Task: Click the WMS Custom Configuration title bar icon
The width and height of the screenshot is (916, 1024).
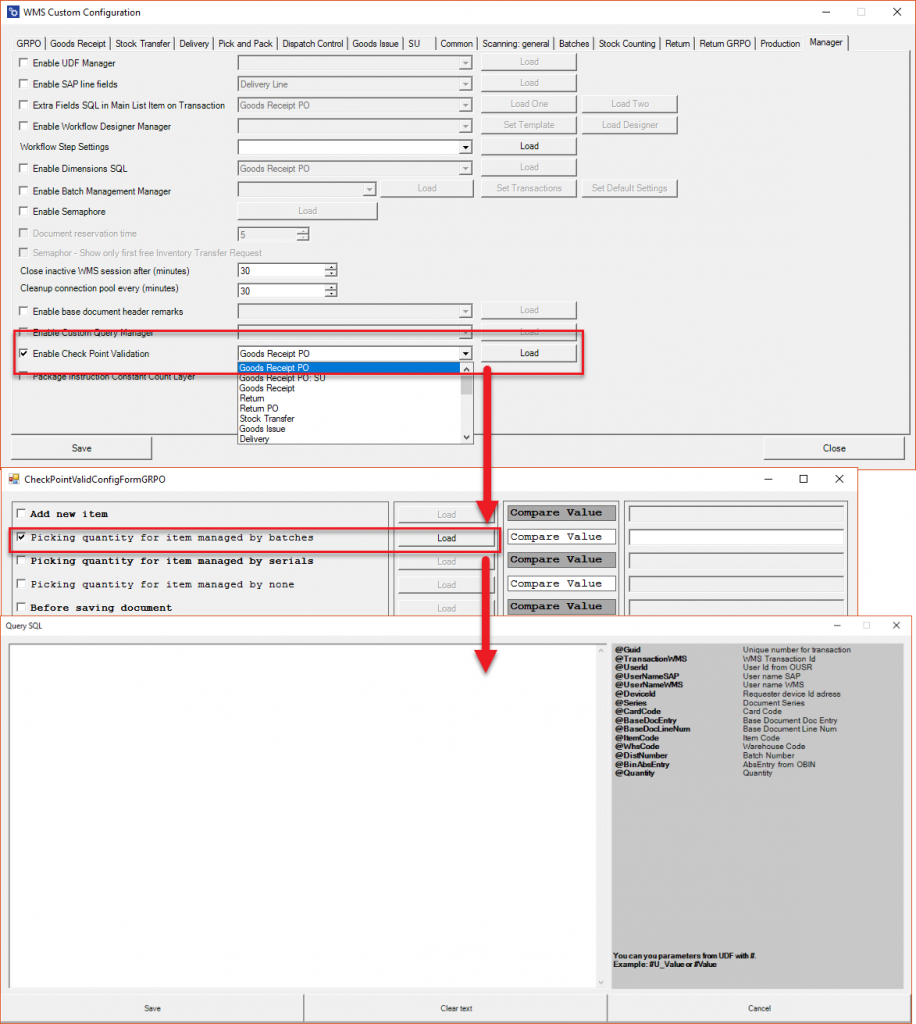Action: [12, 12]
